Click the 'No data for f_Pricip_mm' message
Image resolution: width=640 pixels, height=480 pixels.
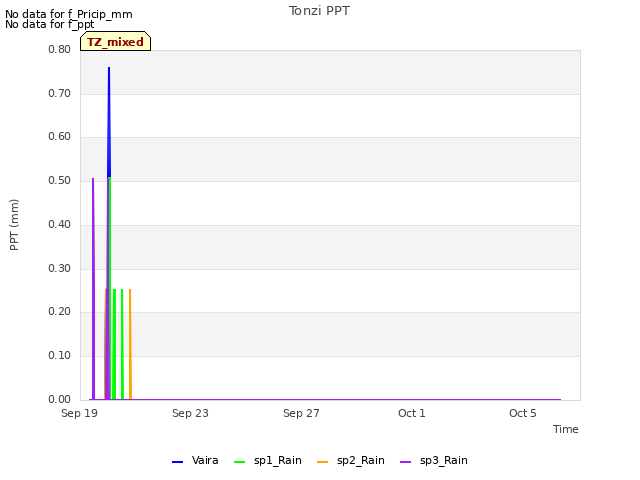click(x=69, y=14)
